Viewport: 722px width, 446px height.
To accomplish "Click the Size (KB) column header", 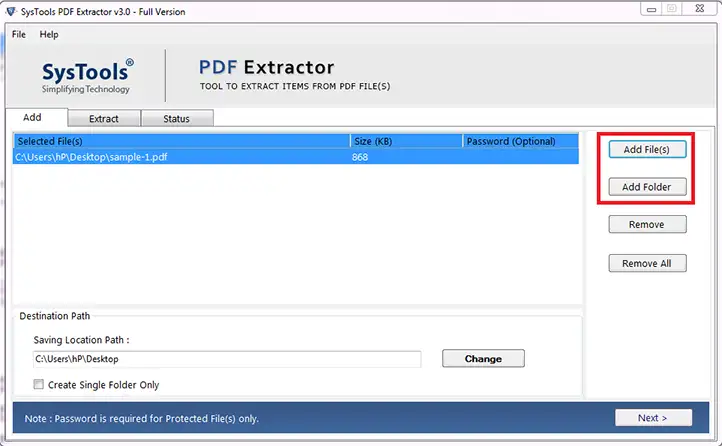I will click(406, 141).
